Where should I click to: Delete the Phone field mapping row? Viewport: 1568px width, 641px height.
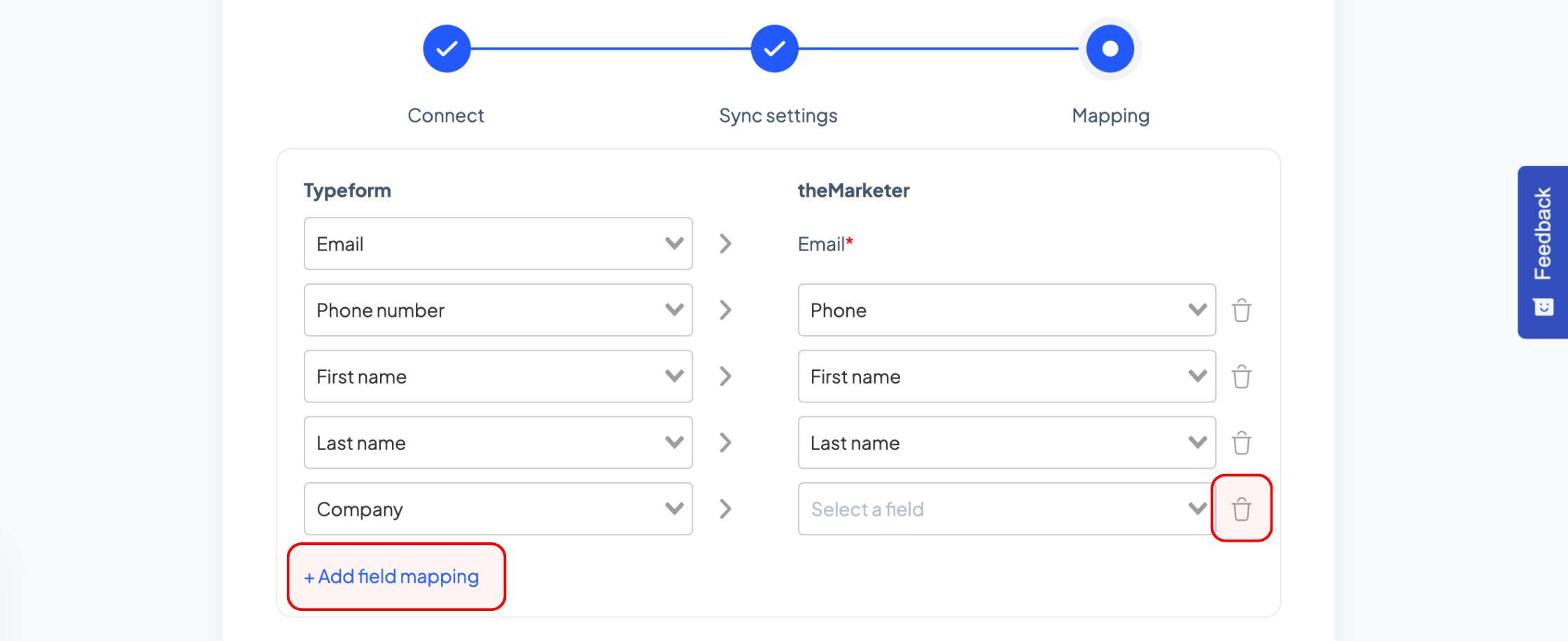(x=1241, y=310)
